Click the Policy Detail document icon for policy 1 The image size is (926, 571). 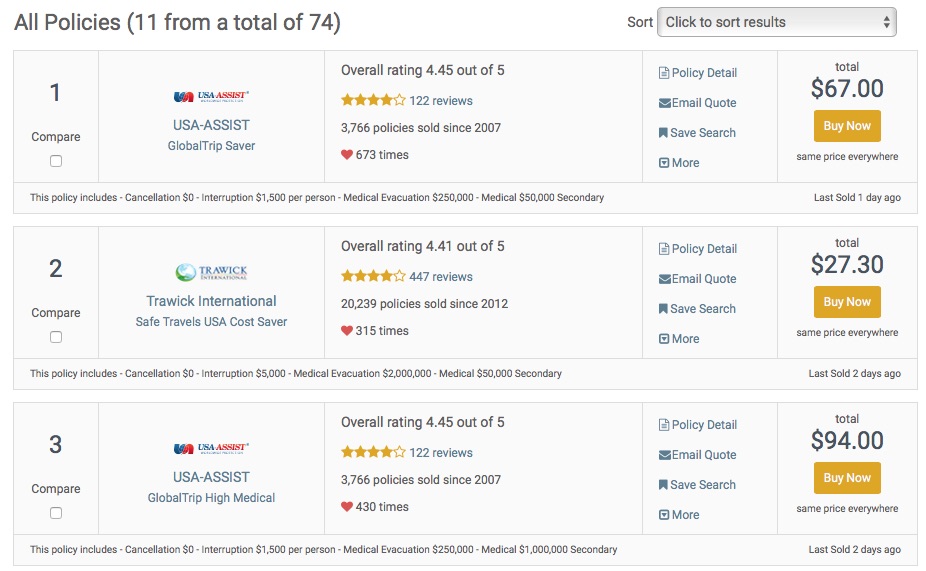pos(664,73)
